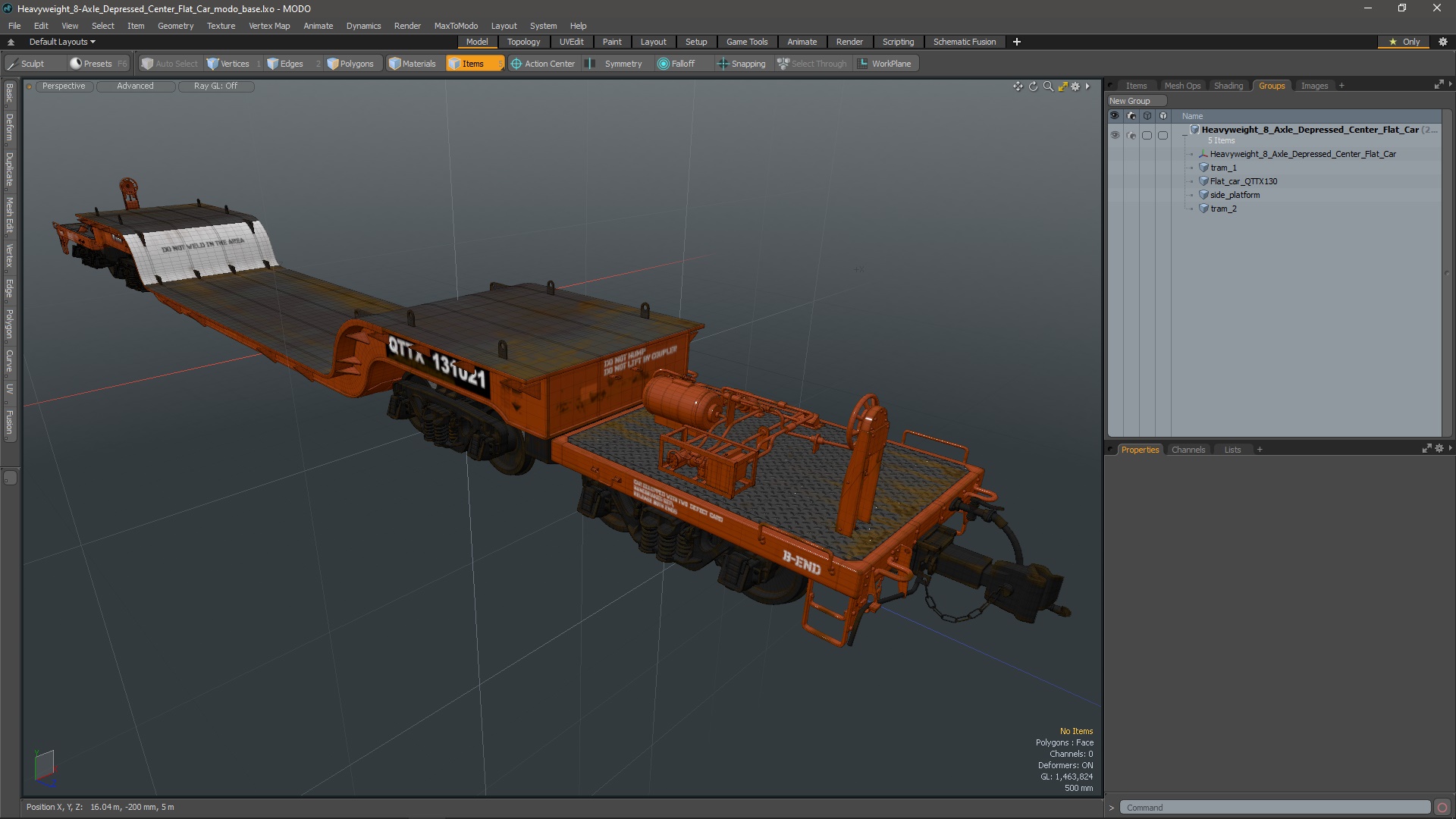
Task: Toggle Select Through mode
Action: [x=812, y=64]
